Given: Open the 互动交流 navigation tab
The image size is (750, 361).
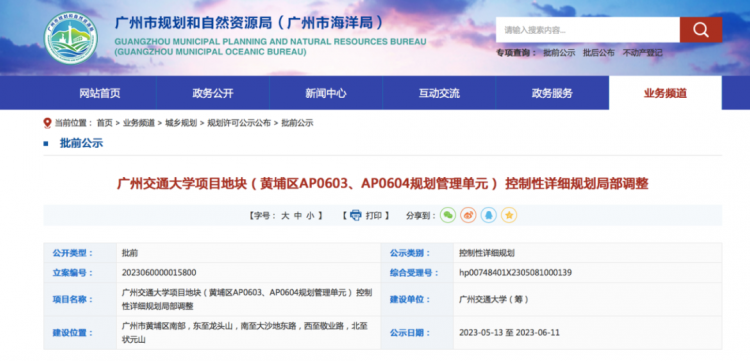Looking at the screenshot, I should pyautogui.click(x=439, y=93).
